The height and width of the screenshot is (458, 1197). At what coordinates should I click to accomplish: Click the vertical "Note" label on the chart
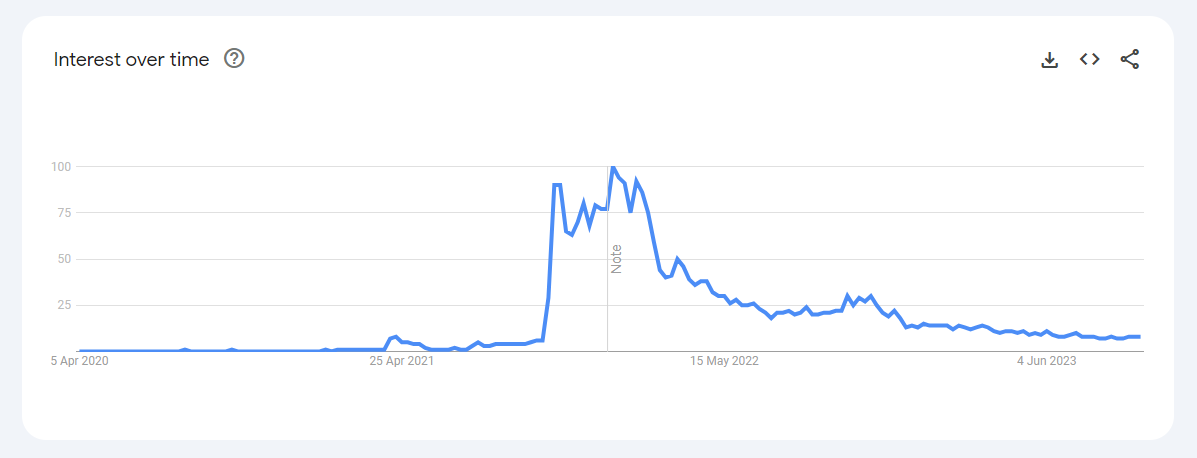(x=616, y=259)
